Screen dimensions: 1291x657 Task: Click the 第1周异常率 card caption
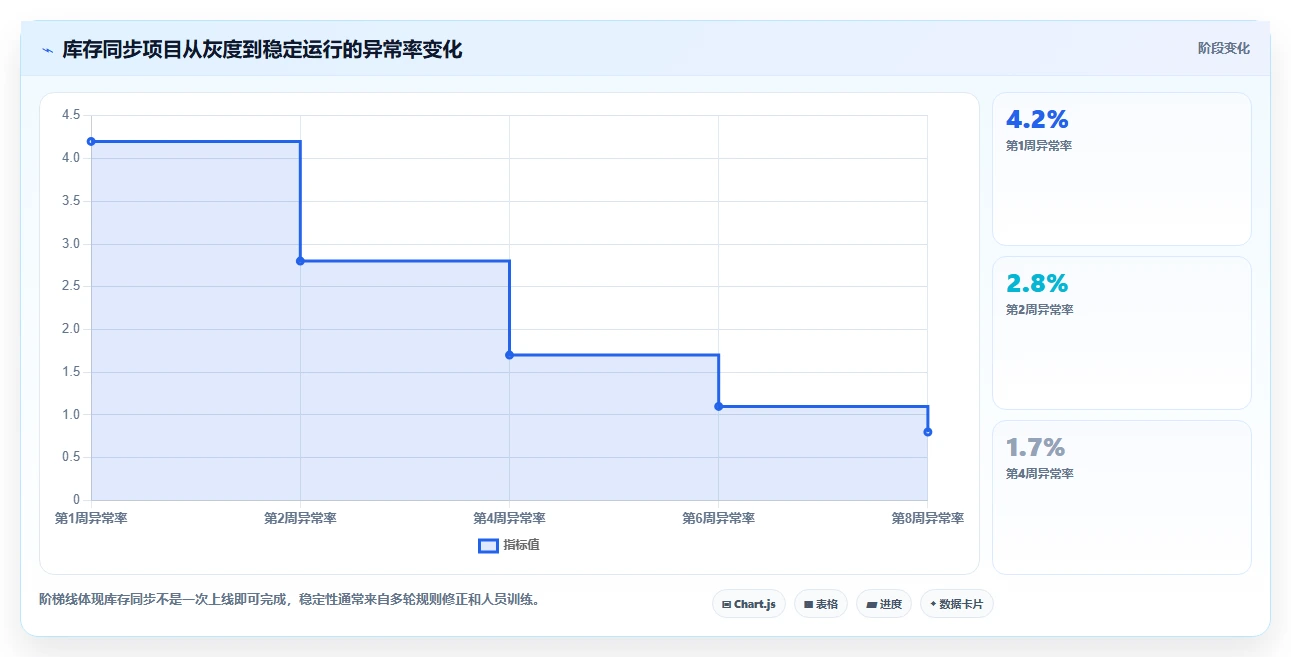(1039, 146)
